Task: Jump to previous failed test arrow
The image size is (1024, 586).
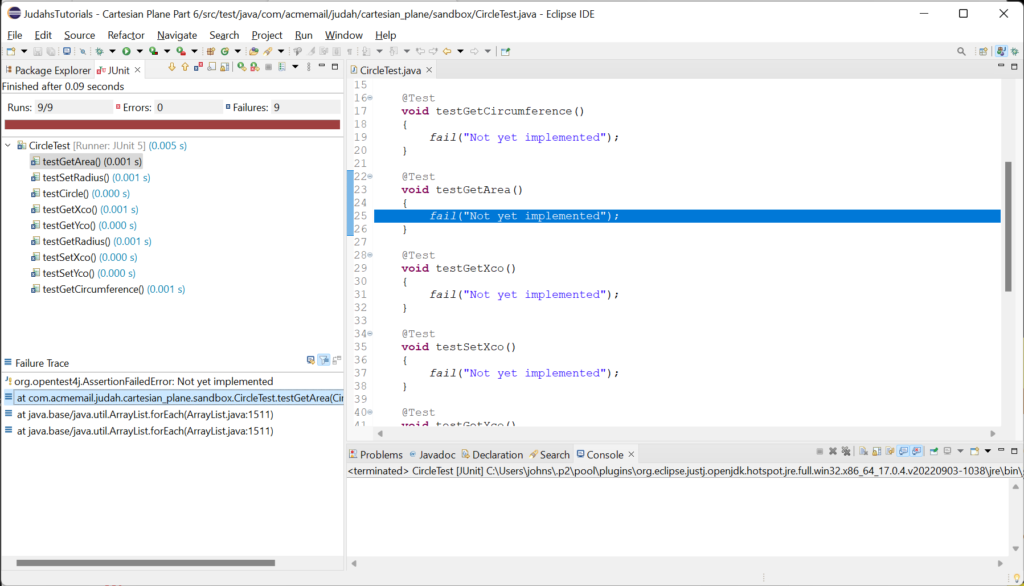Action: tap(185, 67)
